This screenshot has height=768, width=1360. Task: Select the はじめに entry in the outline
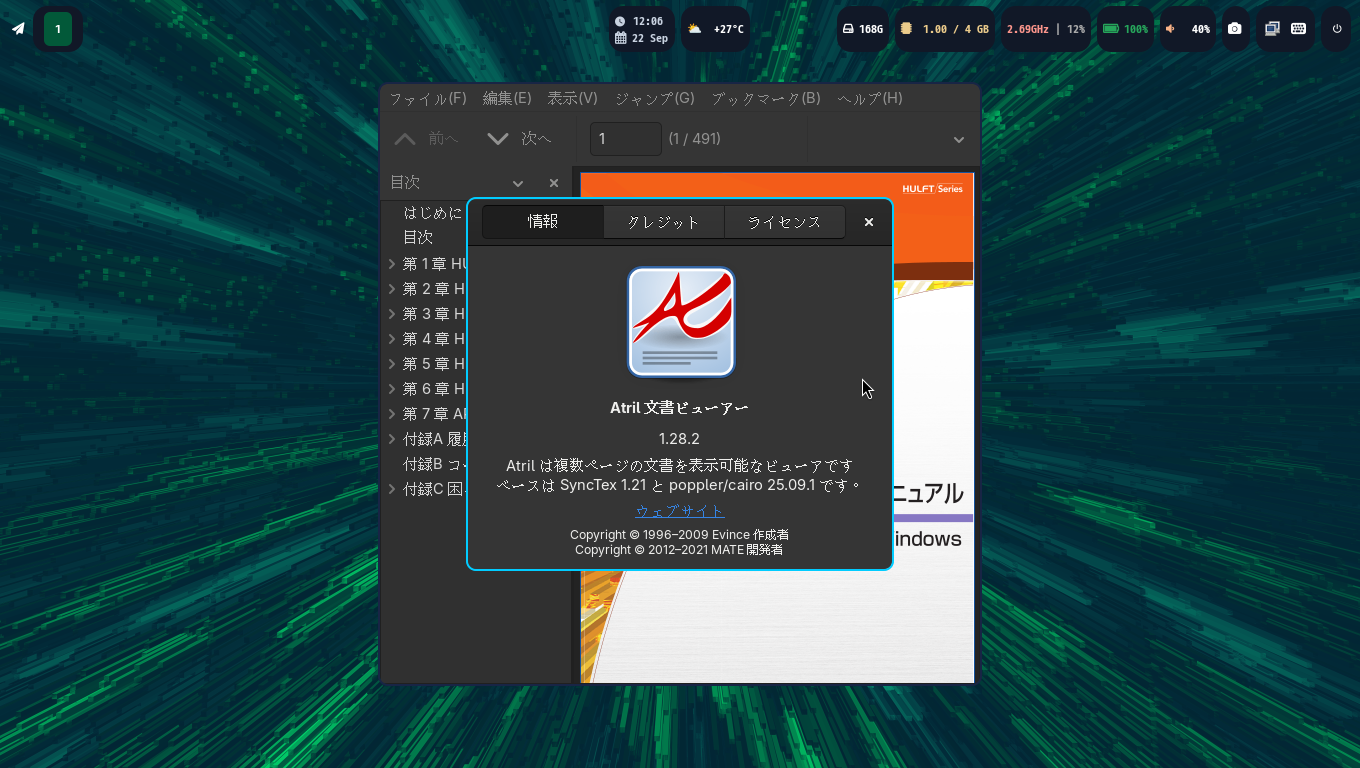tap(433, 213)
